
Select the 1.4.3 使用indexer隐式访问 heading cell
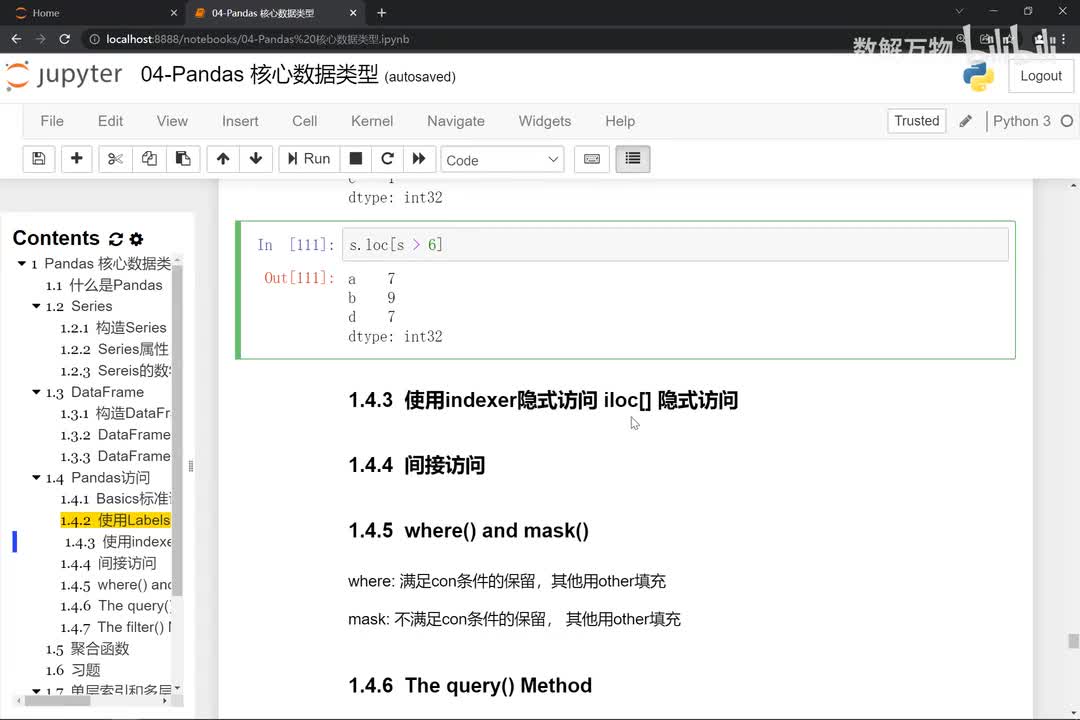coord(543,400)
